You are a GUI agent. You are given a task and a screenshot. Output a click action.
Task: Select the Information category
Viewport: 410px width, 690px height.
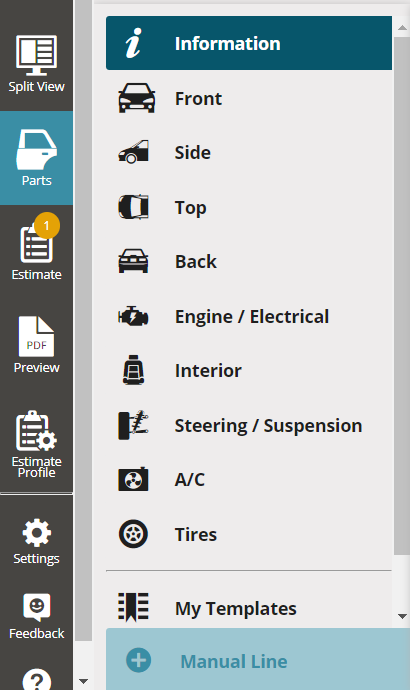click(x=249, y=43)
